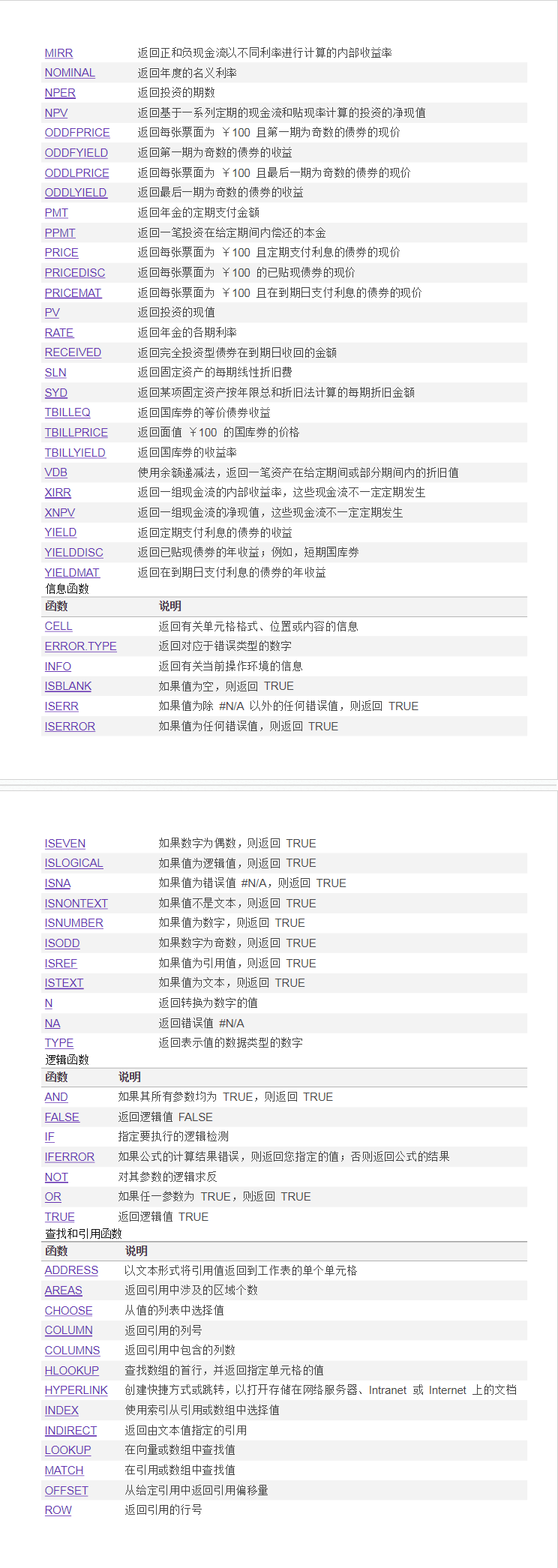Open the ODDLPRICE function link

(77, 173)
